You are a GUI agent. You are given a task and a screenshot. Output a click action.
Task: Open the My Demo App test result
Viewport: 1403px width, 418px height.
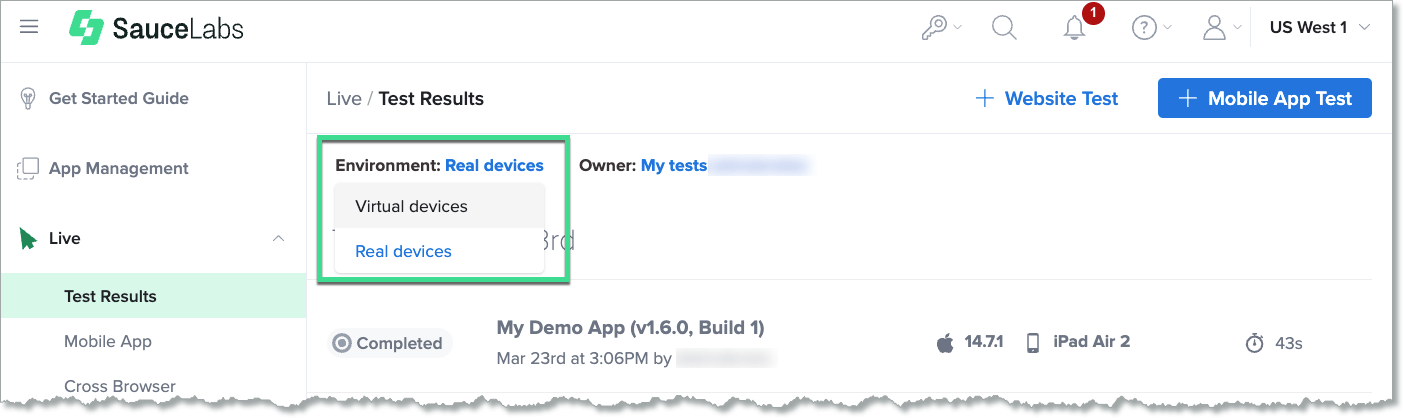(x=630, y=328)
